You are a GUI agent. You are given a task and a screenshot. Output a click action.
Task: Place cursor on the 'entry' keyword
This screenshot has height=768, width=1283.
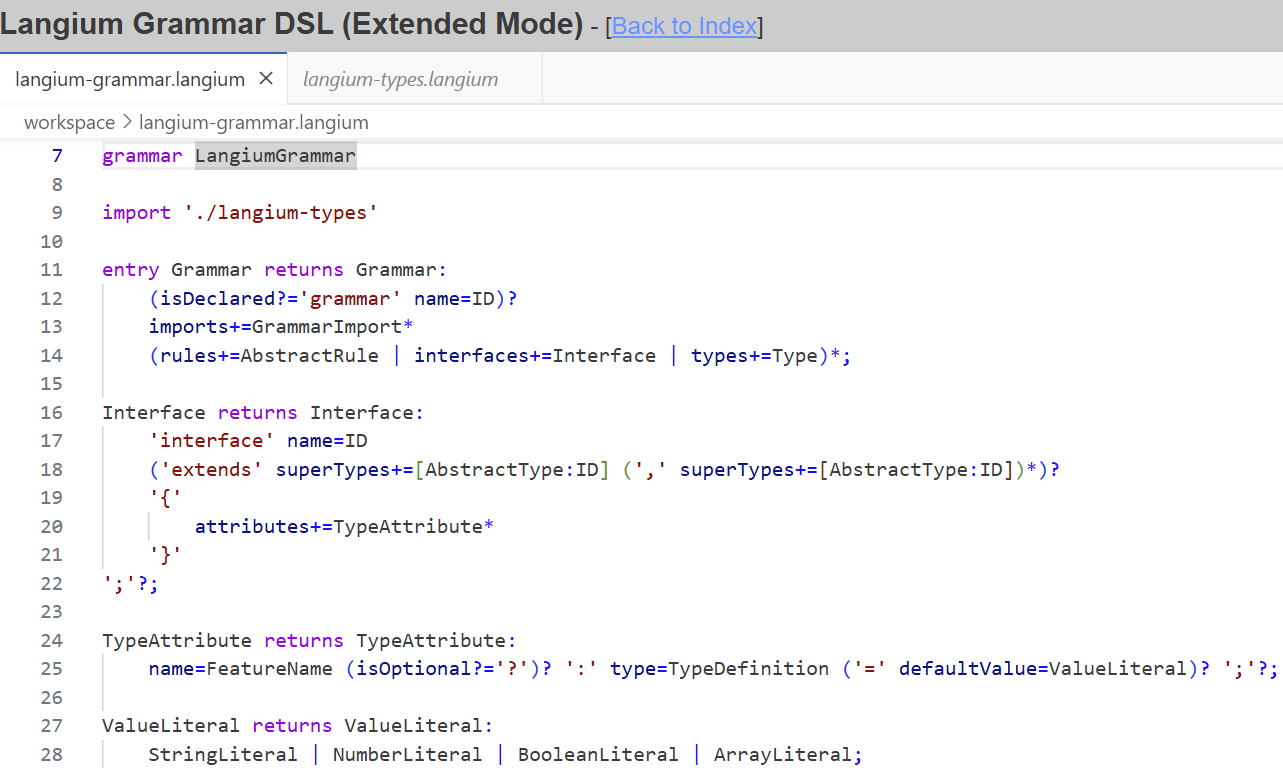[130, 270]
